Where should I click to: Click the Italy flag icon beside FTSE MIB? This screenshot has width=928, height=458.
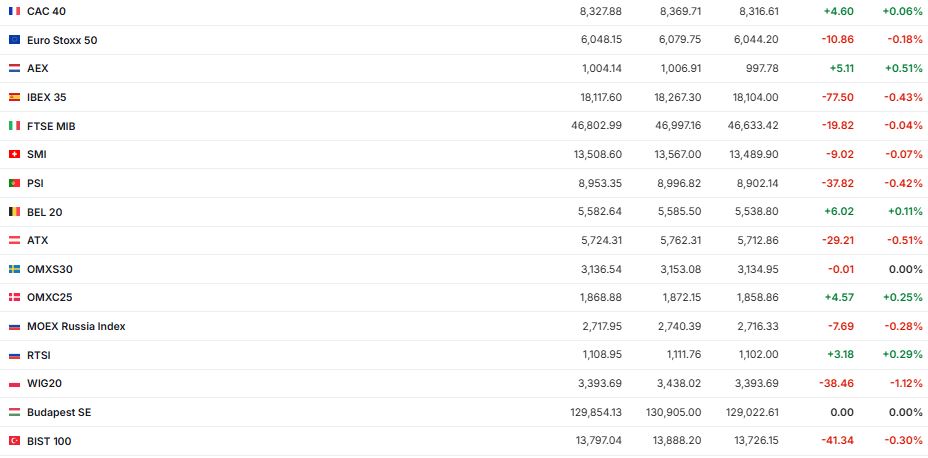[x=14, y=126]
